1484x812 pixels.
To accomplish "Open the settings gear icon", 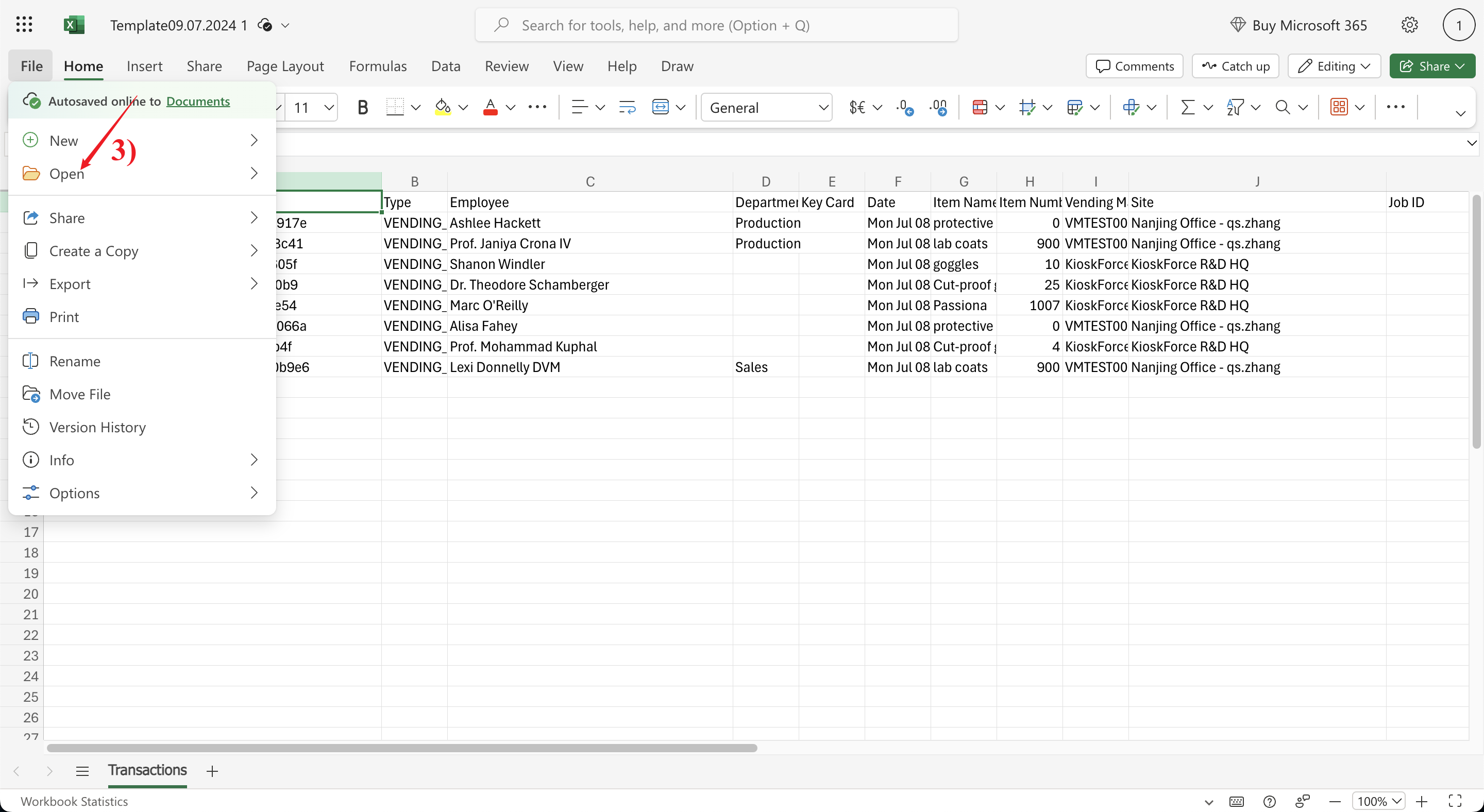I will click(x=1409, y=25).
